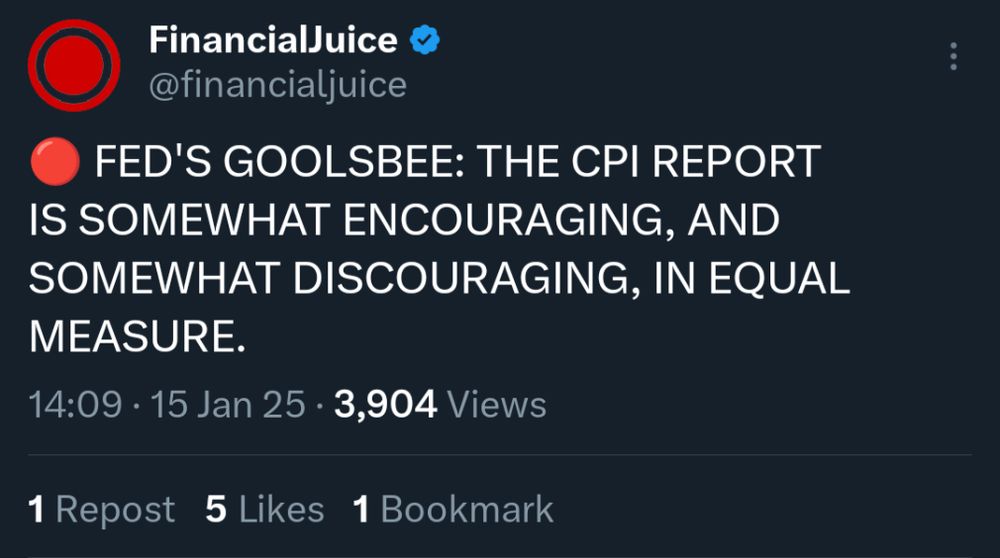View the 1 Repost list
Viewport: 1000px width, 558px height.
(101, 509)
